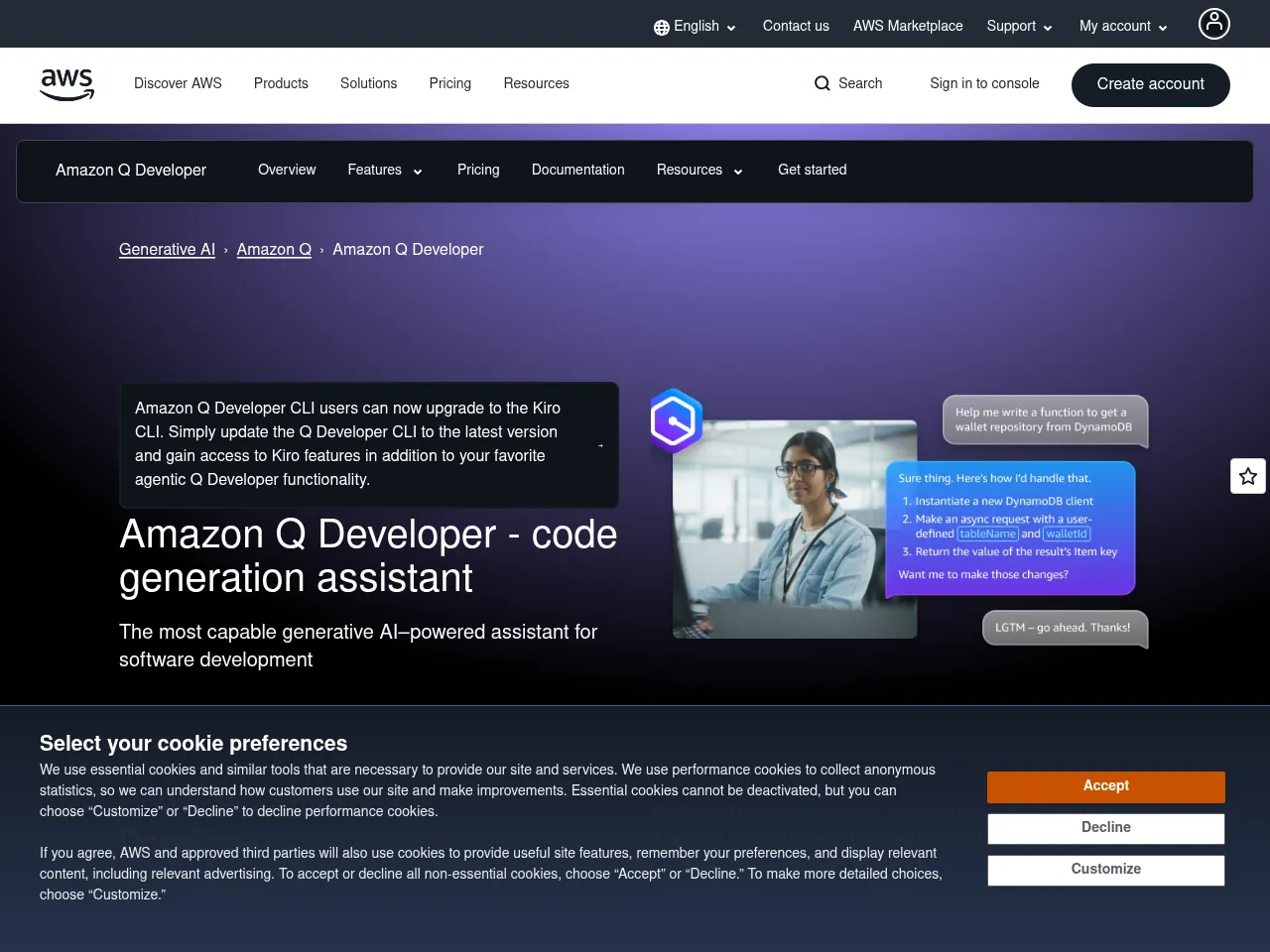1270x952 pixels.
Task: Expand the My account dropdown
Action: point(1122,27)
